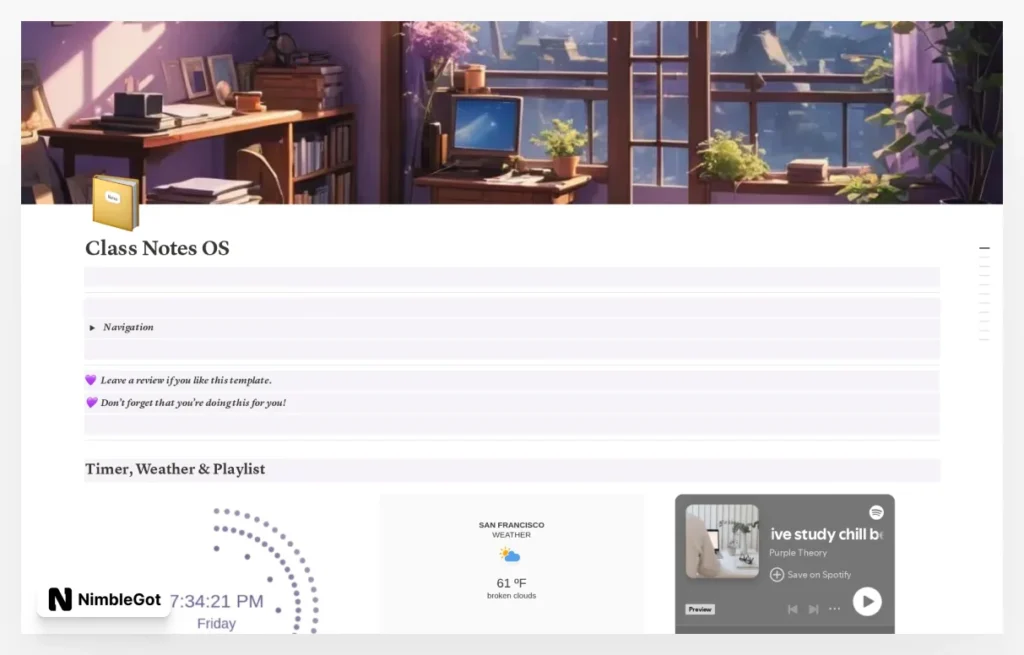Open the 'Leave a review' callout line

[x=186, y=381]
